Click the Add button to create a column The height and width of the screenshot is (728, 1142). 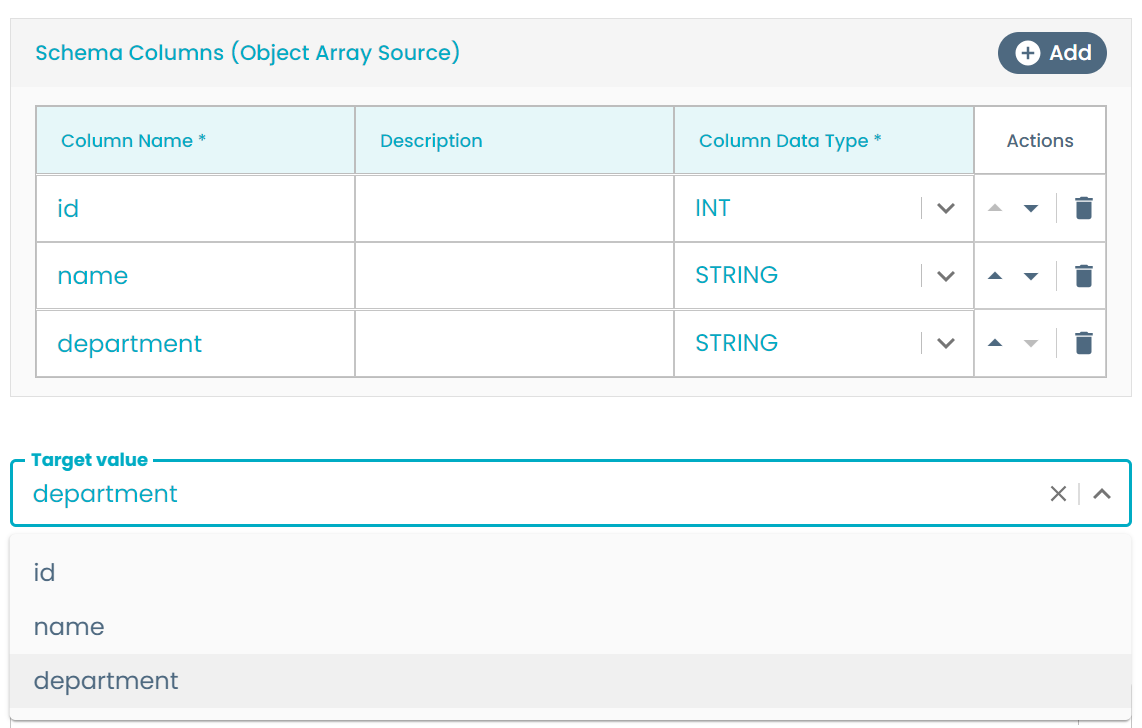[x=1052, y=53]
